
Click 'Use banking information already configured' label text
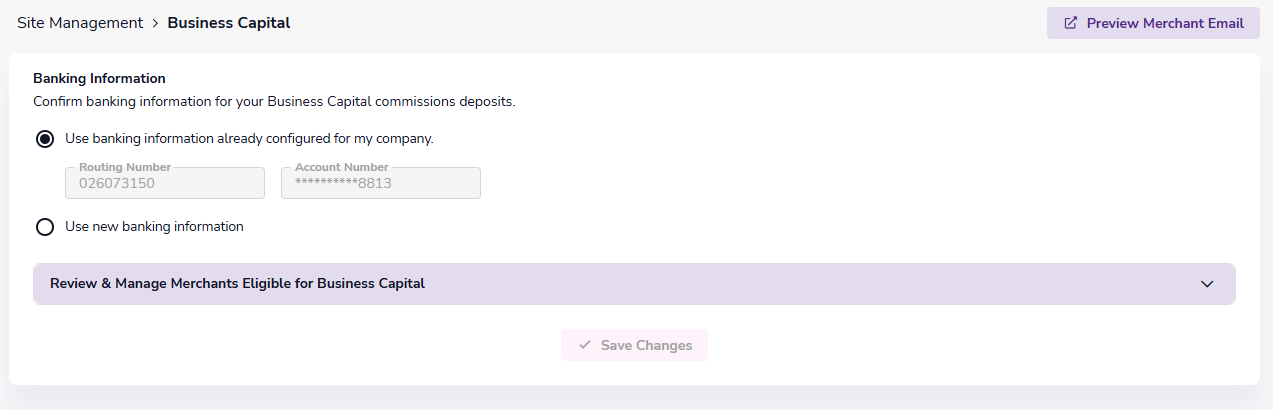click(x=249, y=139)
